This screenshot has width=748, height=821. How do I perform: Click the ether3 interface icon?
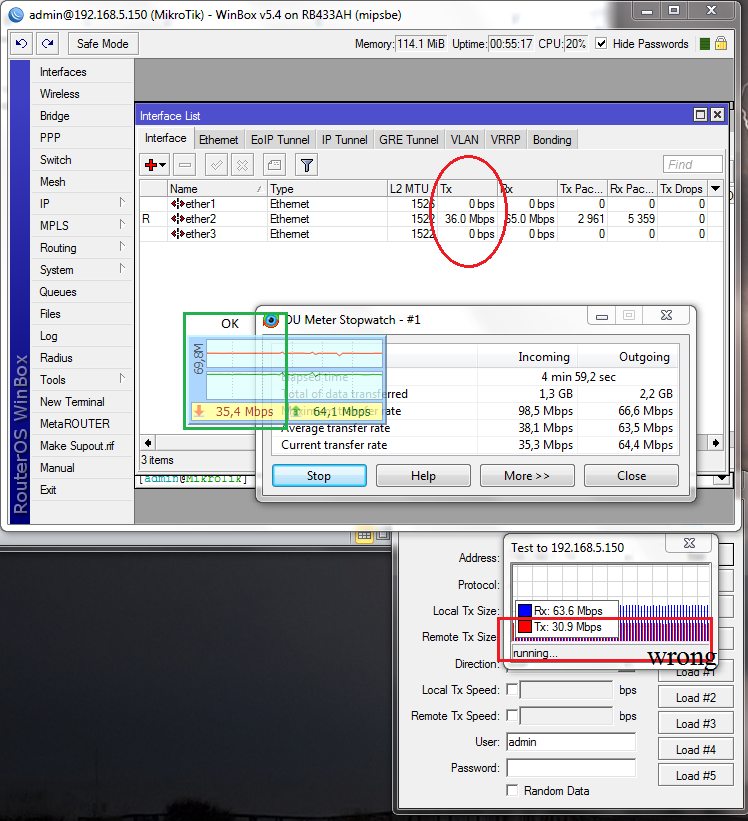pos(177,234)
